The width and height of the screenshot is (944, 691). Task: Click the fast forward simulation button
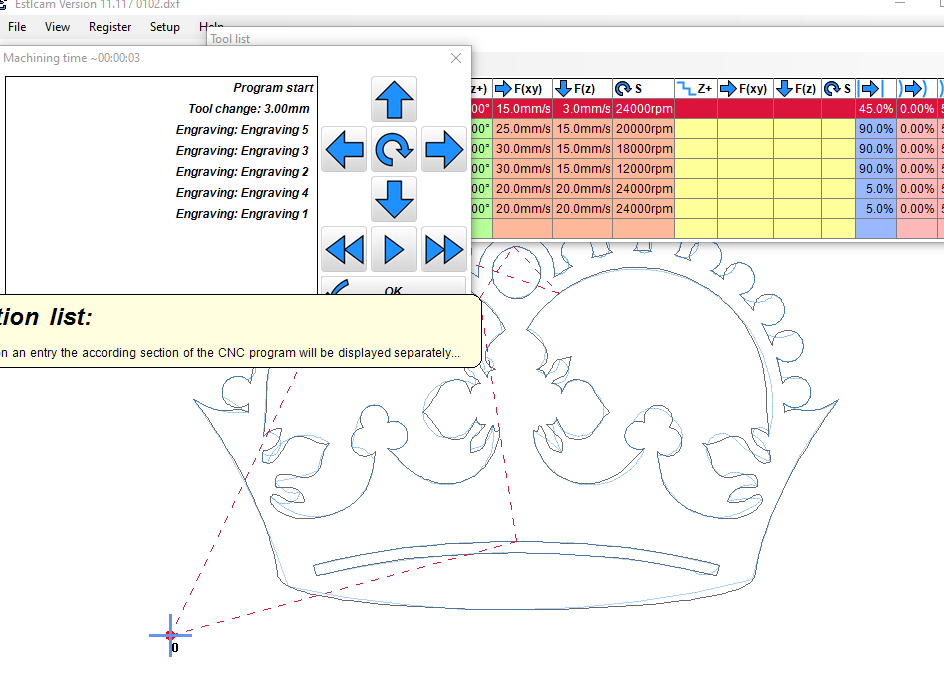click(x=444, y=249)
